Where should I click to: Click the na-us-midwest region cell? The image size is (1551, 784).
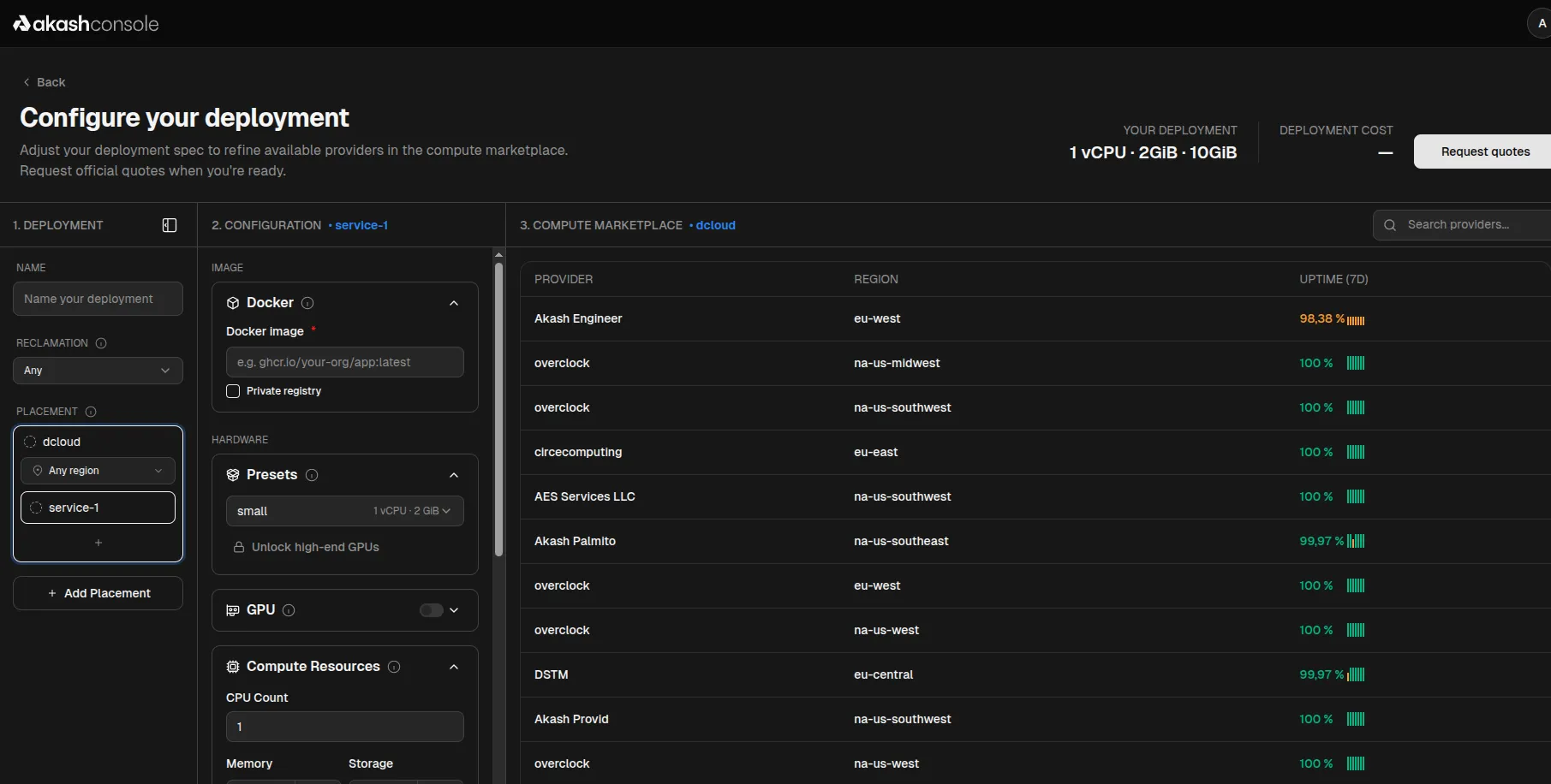pyautogui.click(x=897, y=363)
